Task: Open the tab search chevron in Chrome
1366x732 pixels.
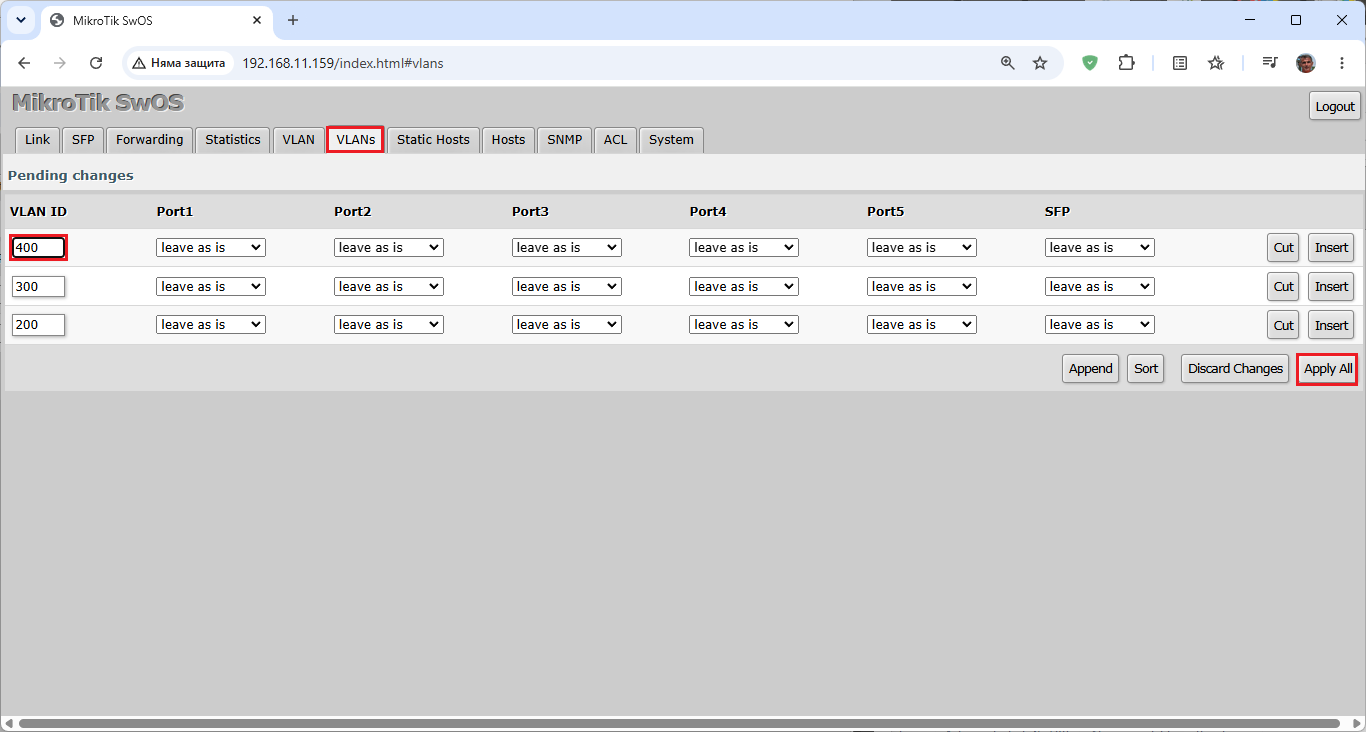Action: pyautogui.click(x=20, y=20)
